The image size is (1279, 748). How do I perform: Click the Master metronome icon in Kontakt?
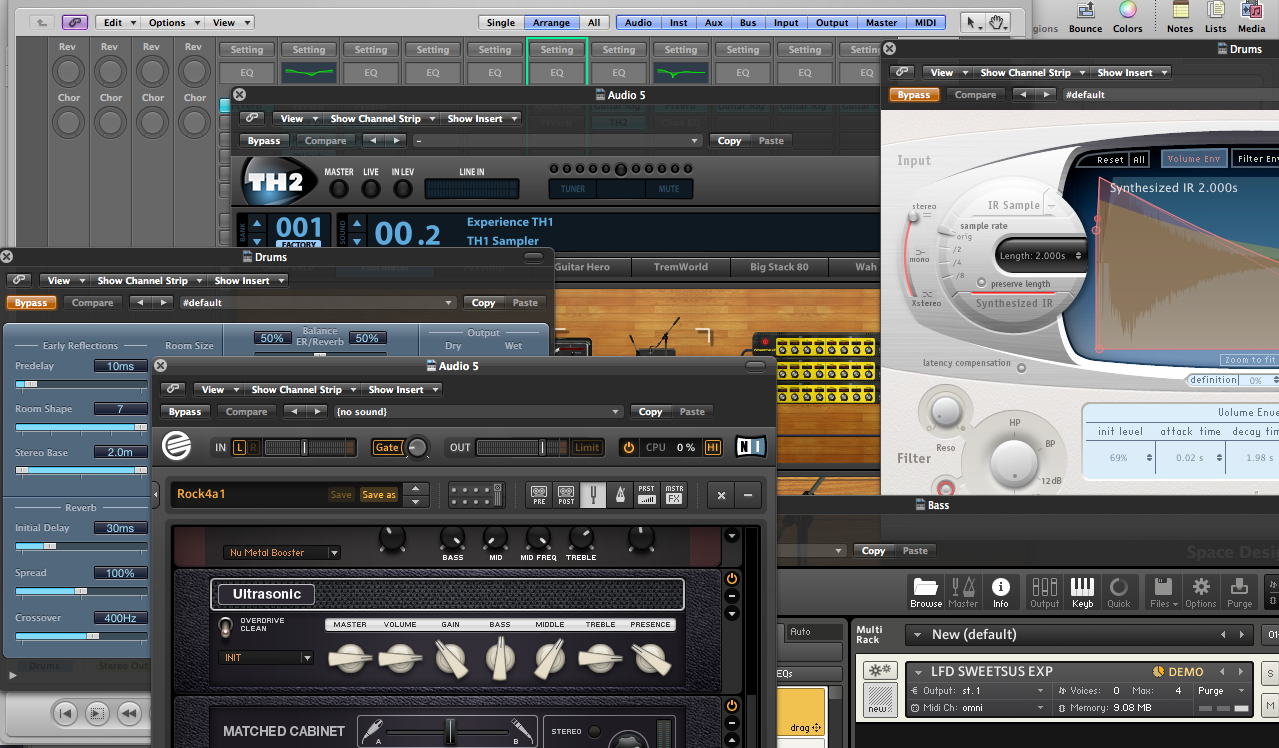click(x=963, y=591)
